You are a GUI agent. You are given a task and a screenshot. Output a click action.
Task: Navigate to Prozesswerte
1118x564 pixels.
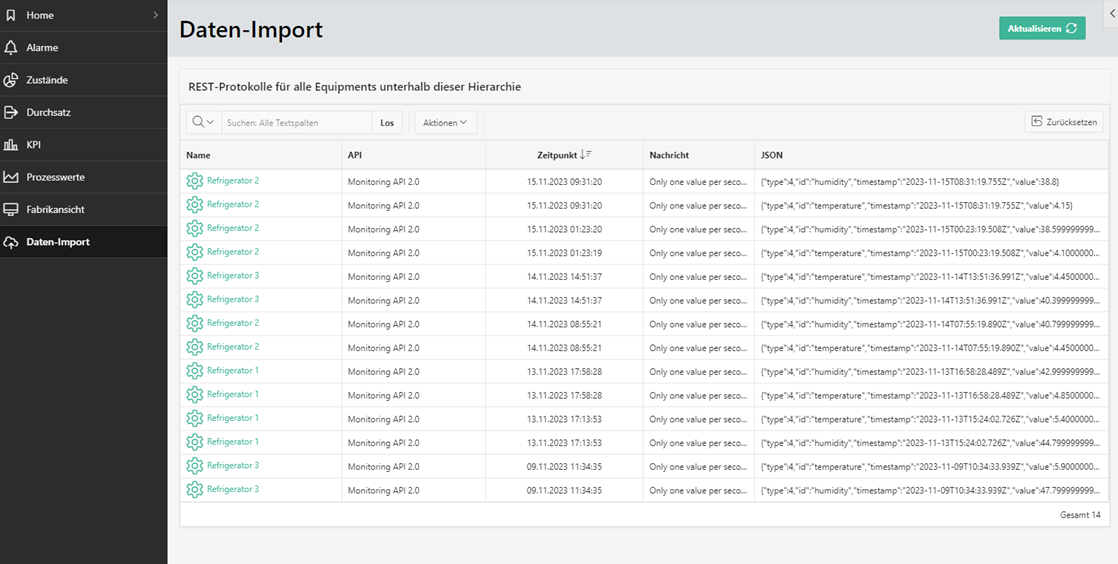83,177
